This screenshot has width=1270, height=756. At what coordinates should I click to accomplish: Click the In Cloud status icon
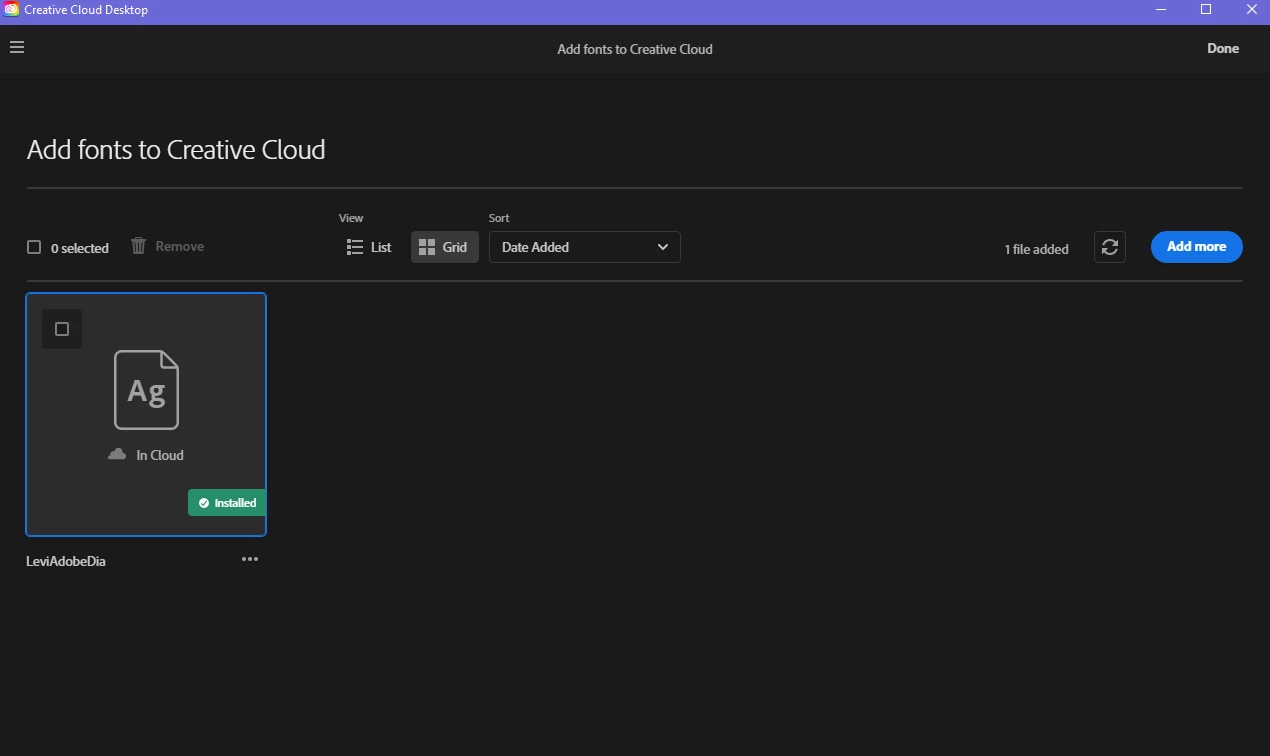[x=117, y=454]
